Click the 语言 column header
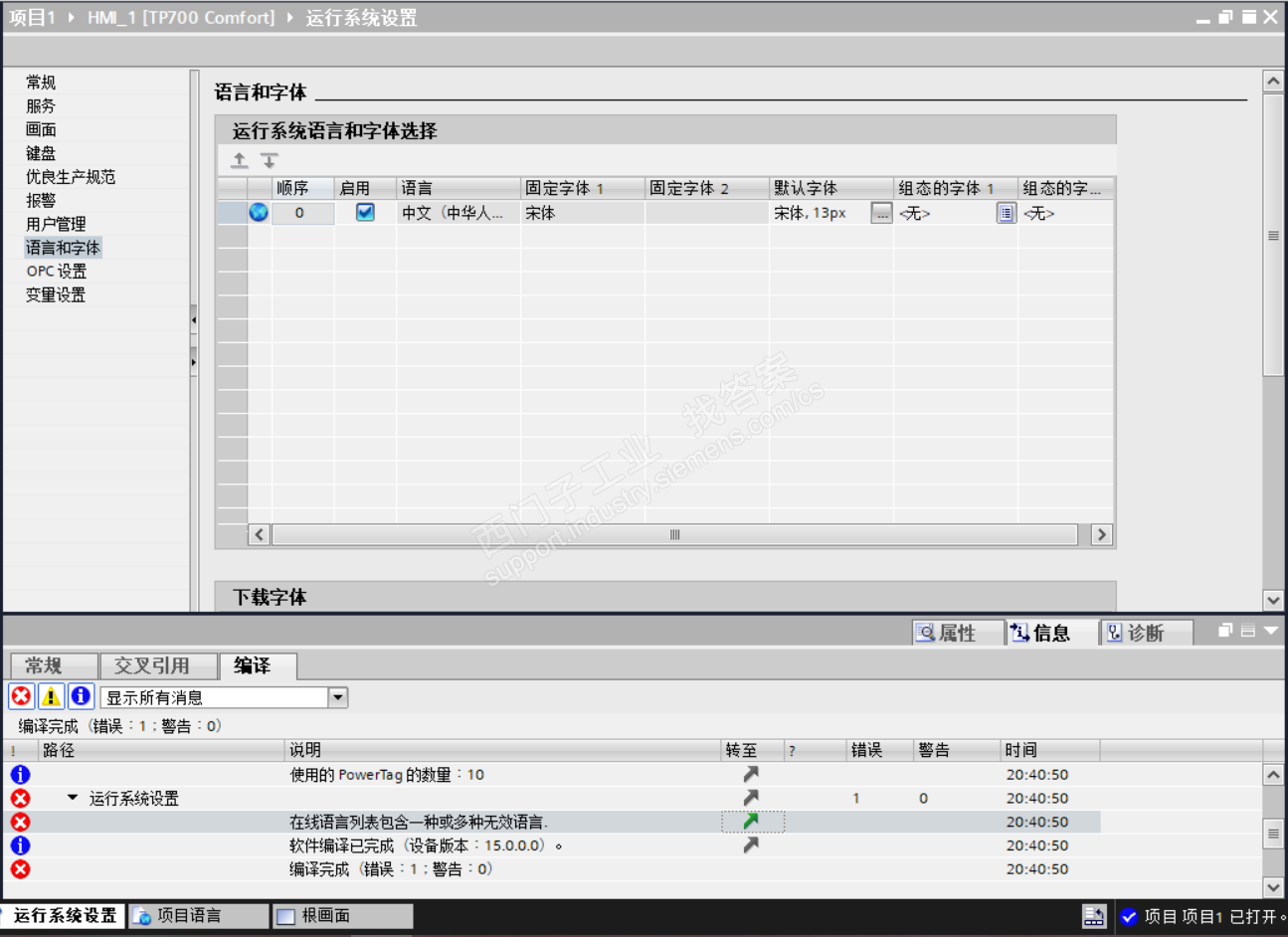The height and width of the screenshot is (937, 1288). click(x=459, y=188)
